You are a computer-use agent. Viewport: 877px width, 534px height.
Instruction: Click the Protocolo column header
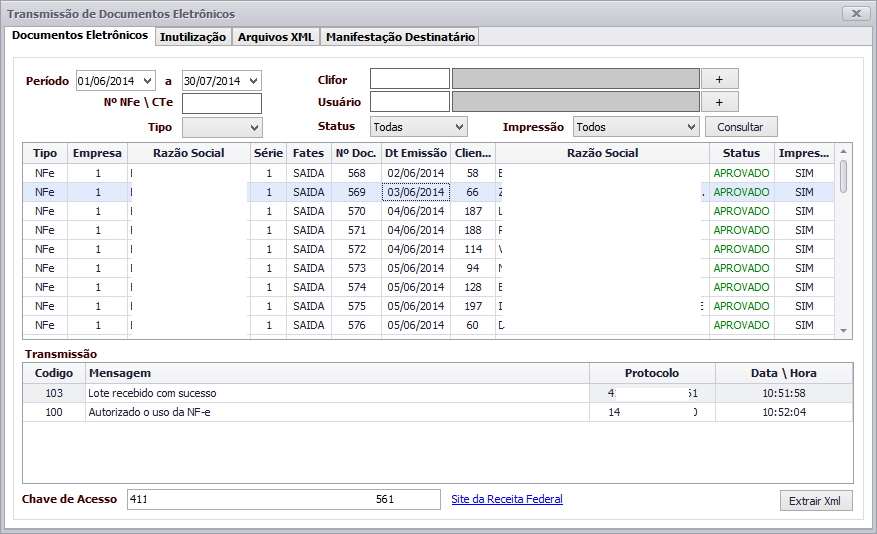coord(652,374)
